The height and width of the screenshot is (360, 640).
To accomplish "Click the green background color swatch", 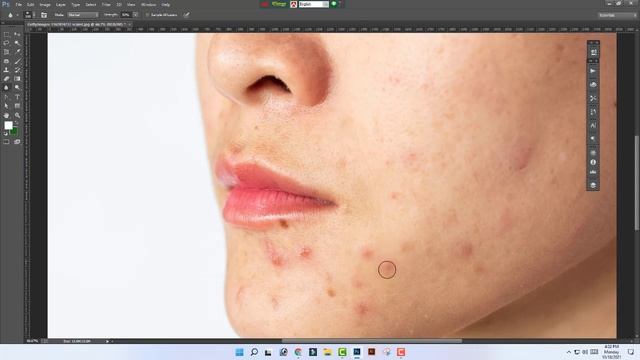I will (15, 131).
